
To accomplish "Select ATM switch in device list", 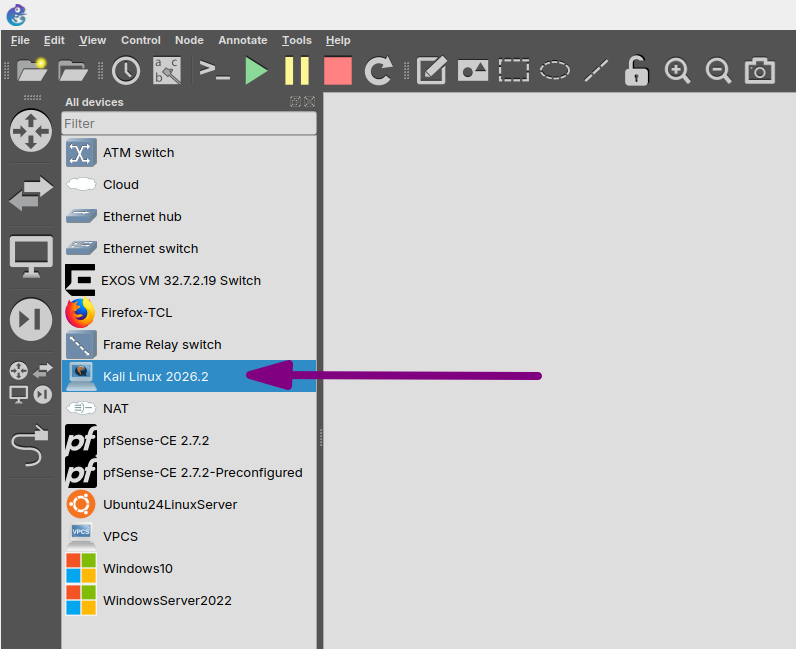I will (x=189, y=152).
